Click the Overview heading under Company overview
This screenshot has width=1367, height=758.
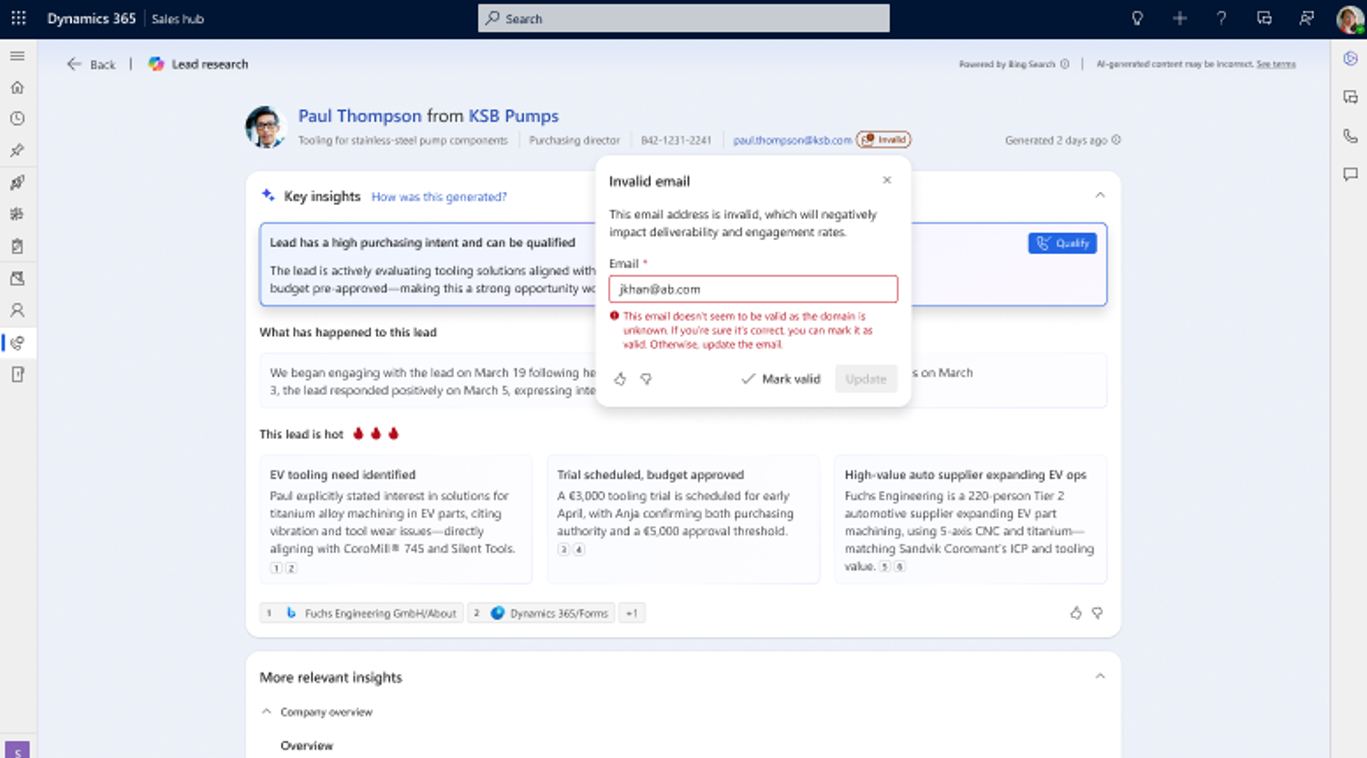click(x=307, y=746)
